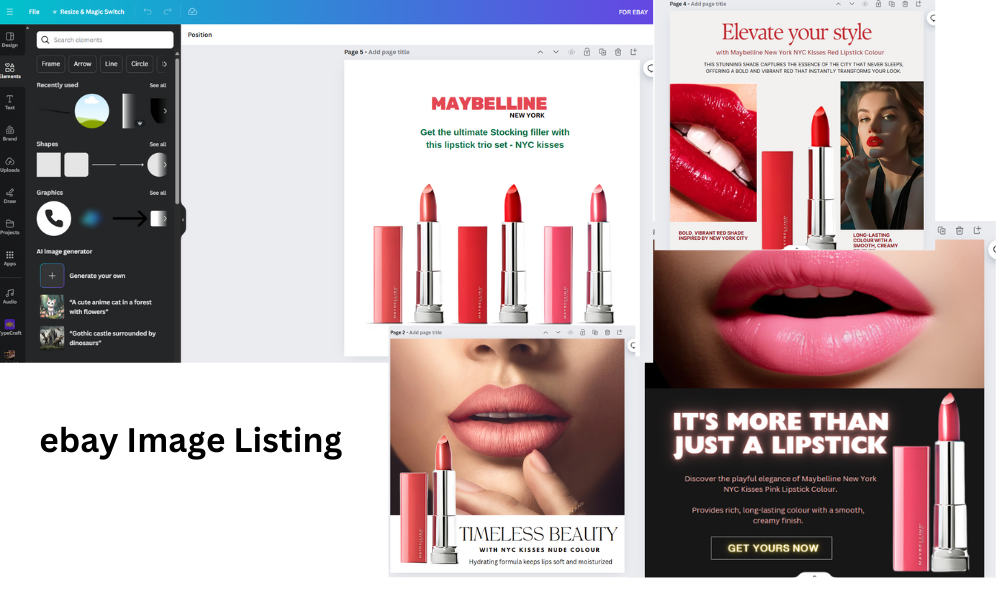The image size is (1004, 591).
Task: Open the Design side panel
Action: point(10,40)
